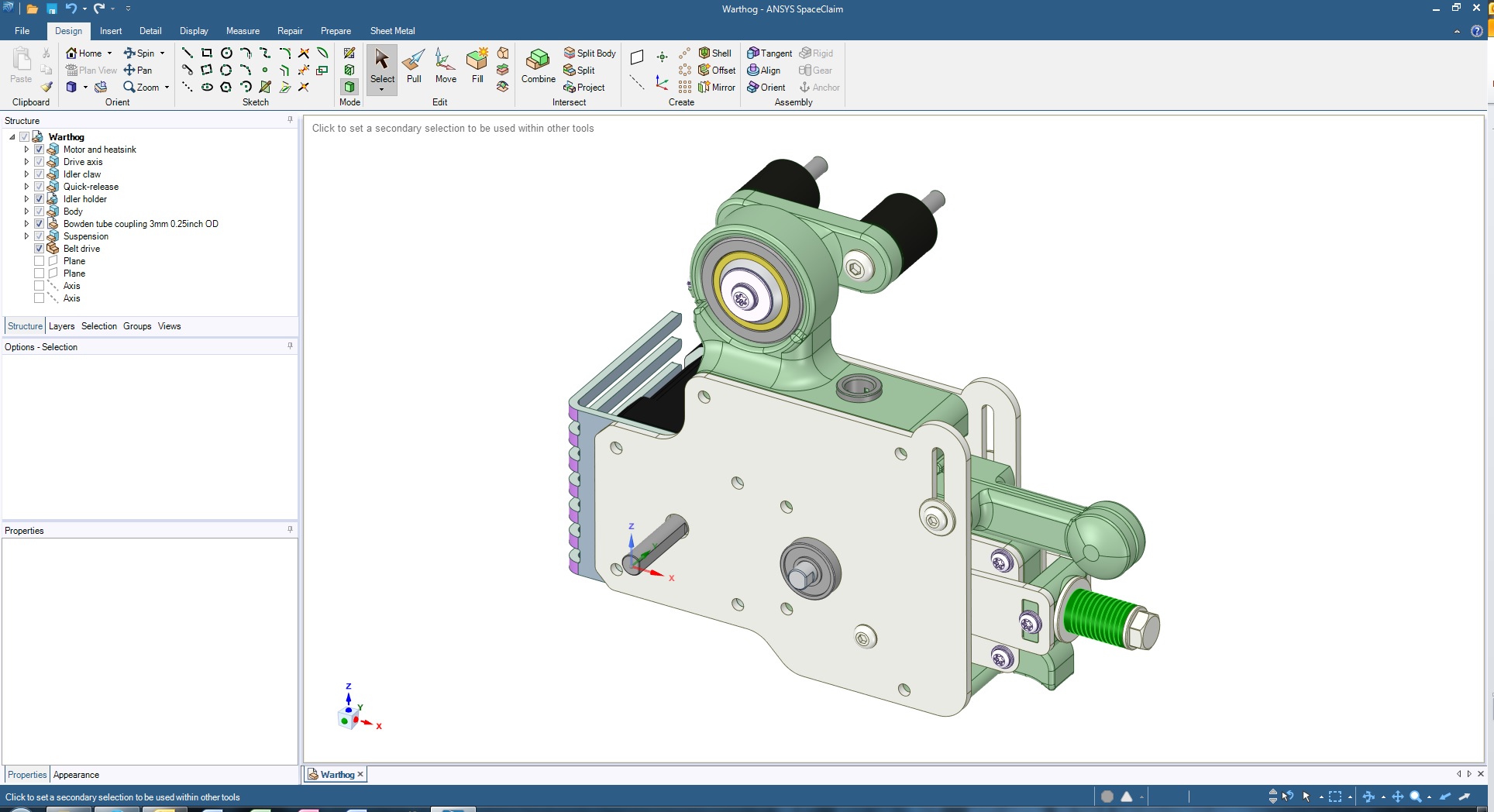
Task: Activate the Move tool
Action: click(446, 66)
